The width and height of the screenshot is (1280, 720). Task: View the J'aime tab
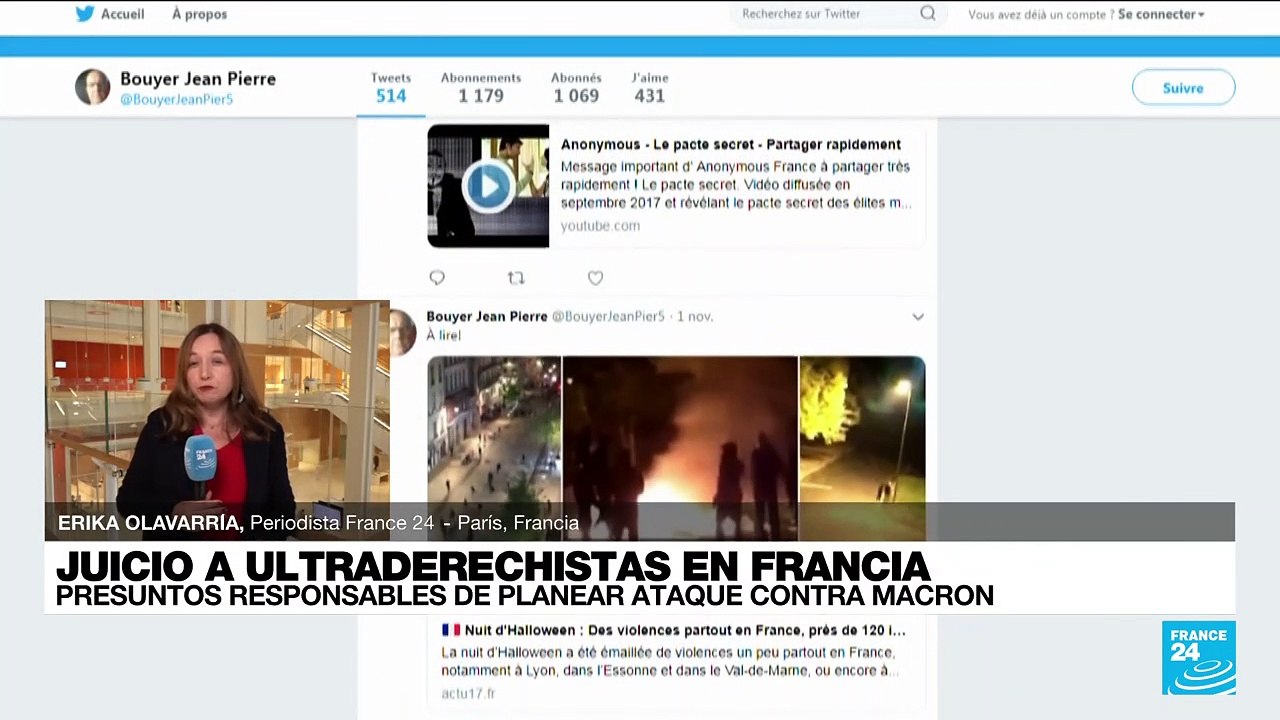(x=650, y=88)
